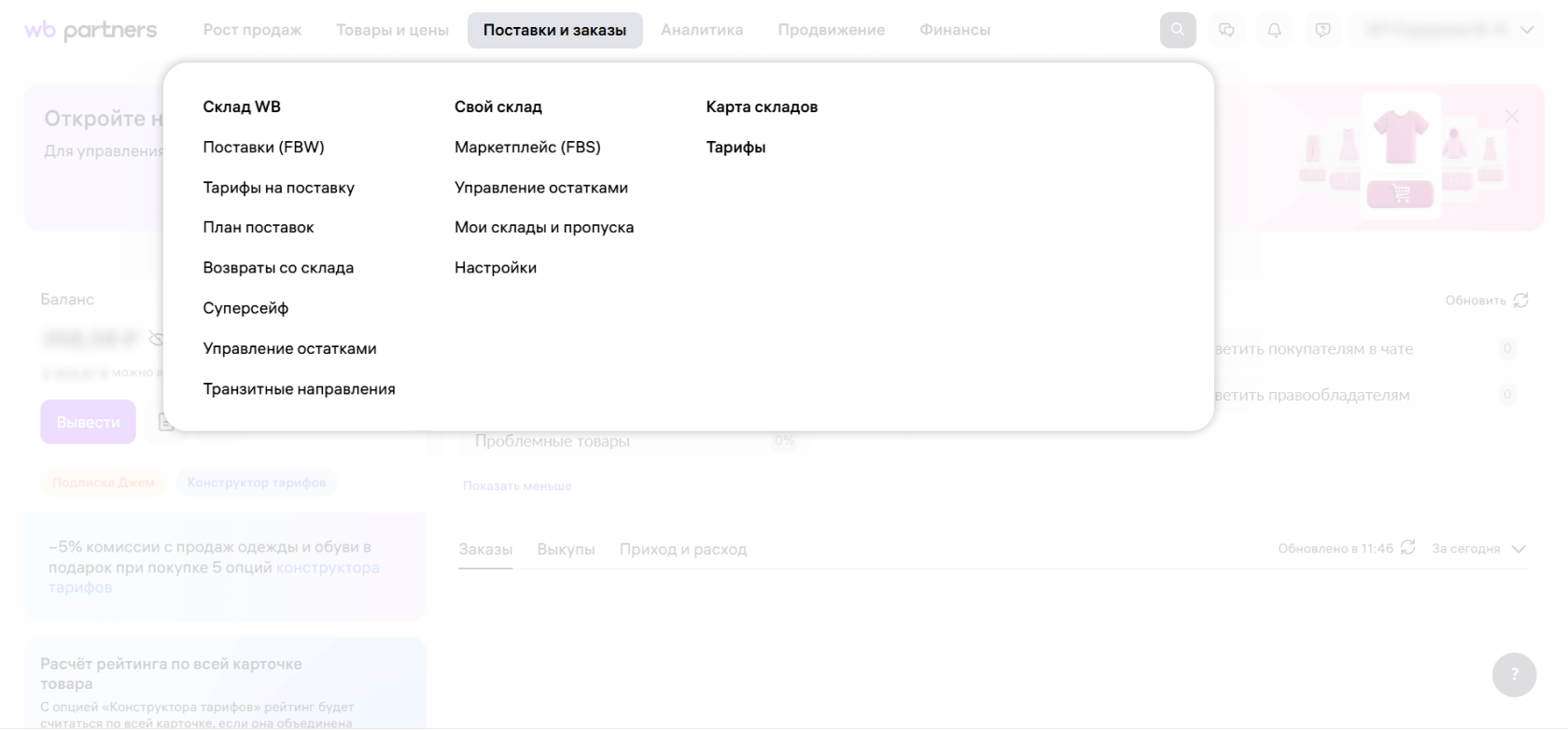This screenshot has width=1568, height=730.
Task: Click the Склад WB column heading
Action: pos(242,106)
